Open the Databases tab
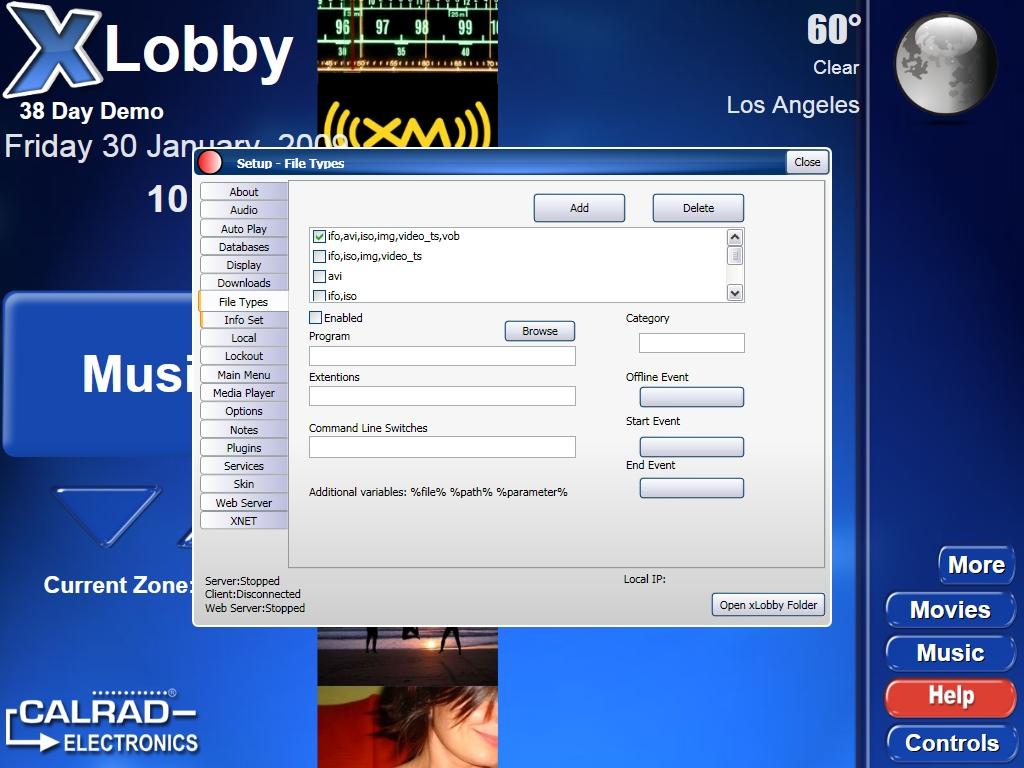 244,247
